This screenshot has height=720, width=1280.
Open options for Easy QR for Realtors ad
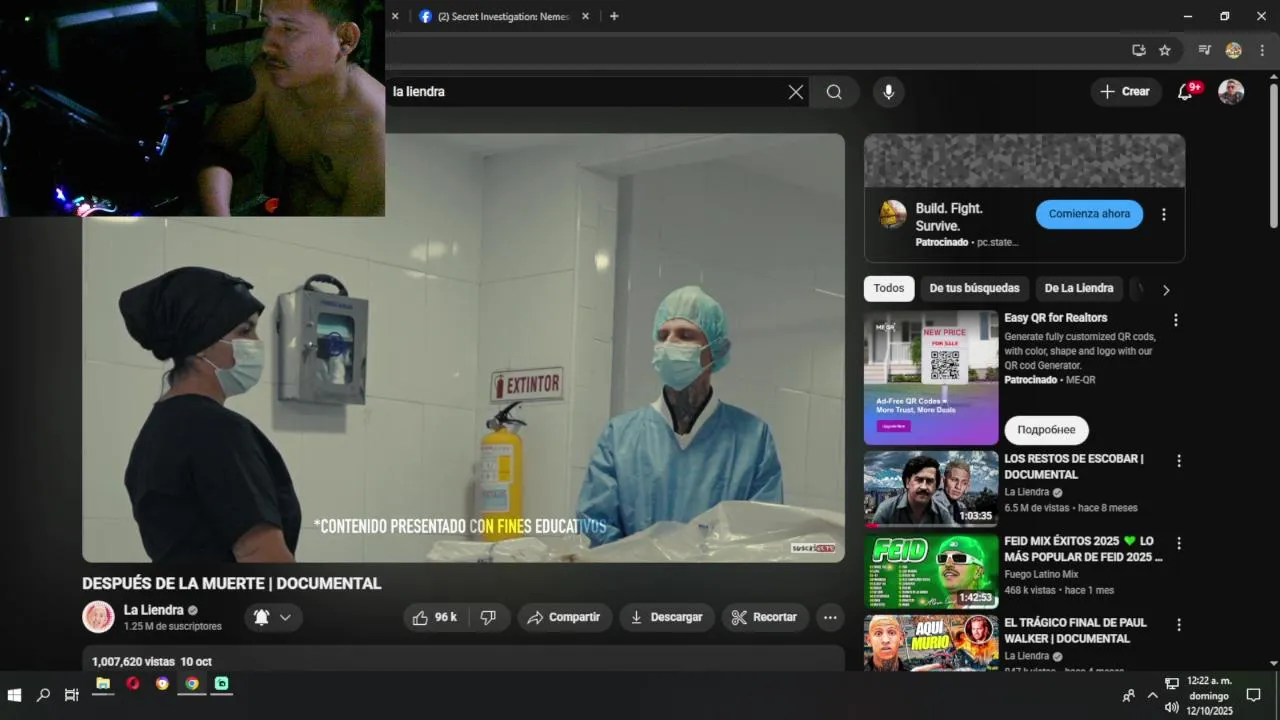pyautogui.click(x=1176, y=320)
